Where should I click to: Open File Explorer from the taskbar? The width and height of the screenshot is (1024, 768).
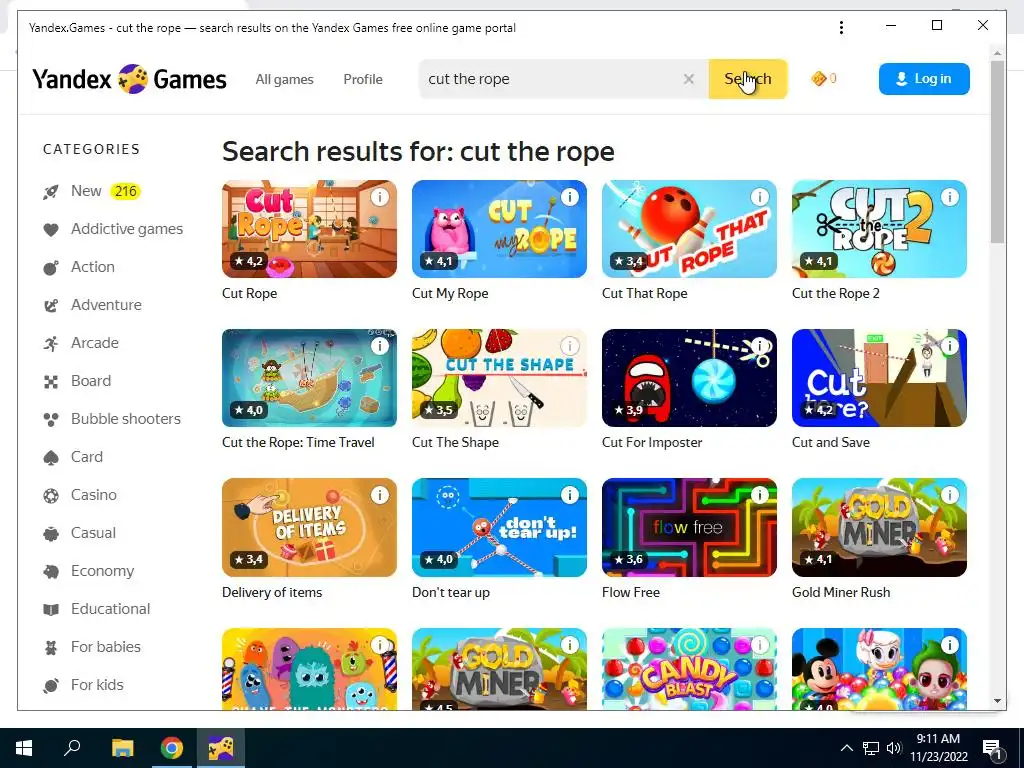pos(122,748)
